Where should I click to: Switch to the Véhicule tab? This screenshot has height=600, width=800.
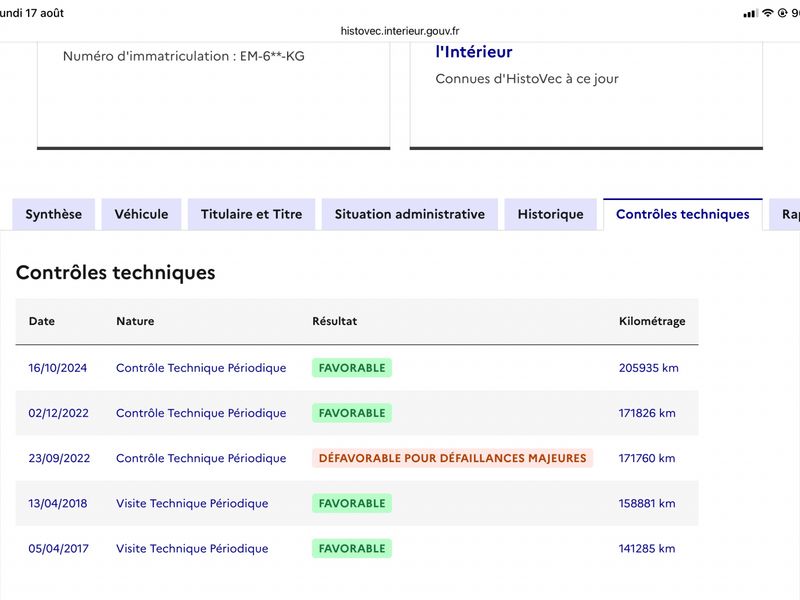(x=141, y=214)
